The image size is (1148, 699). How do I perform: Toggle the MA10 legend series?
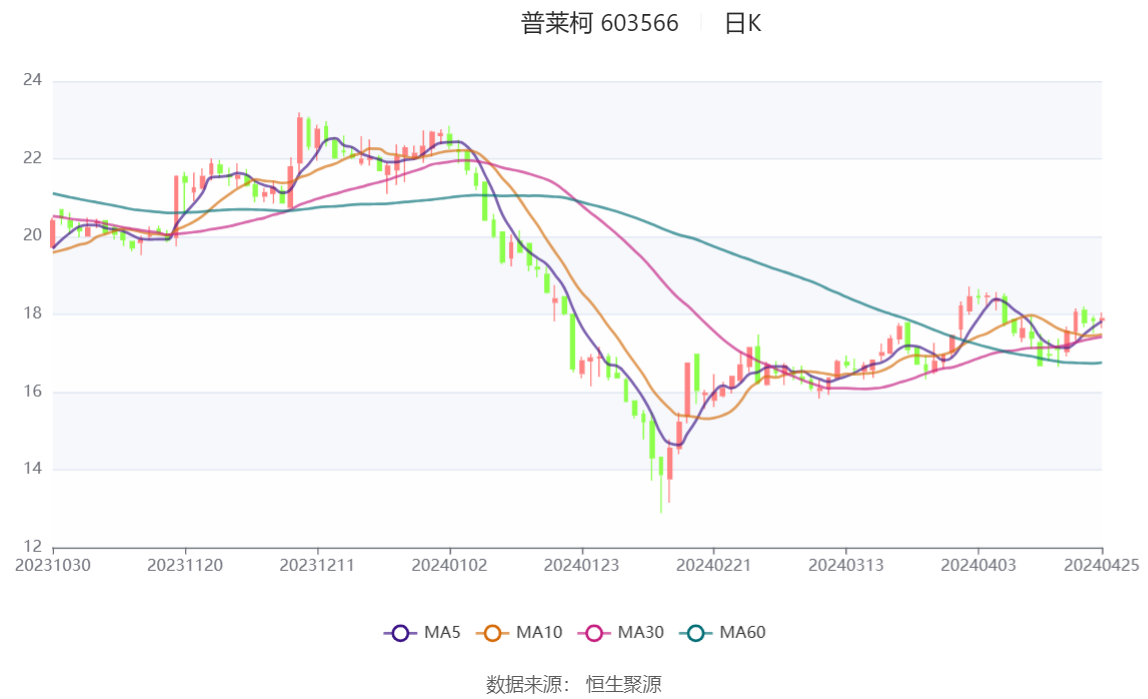519,632
